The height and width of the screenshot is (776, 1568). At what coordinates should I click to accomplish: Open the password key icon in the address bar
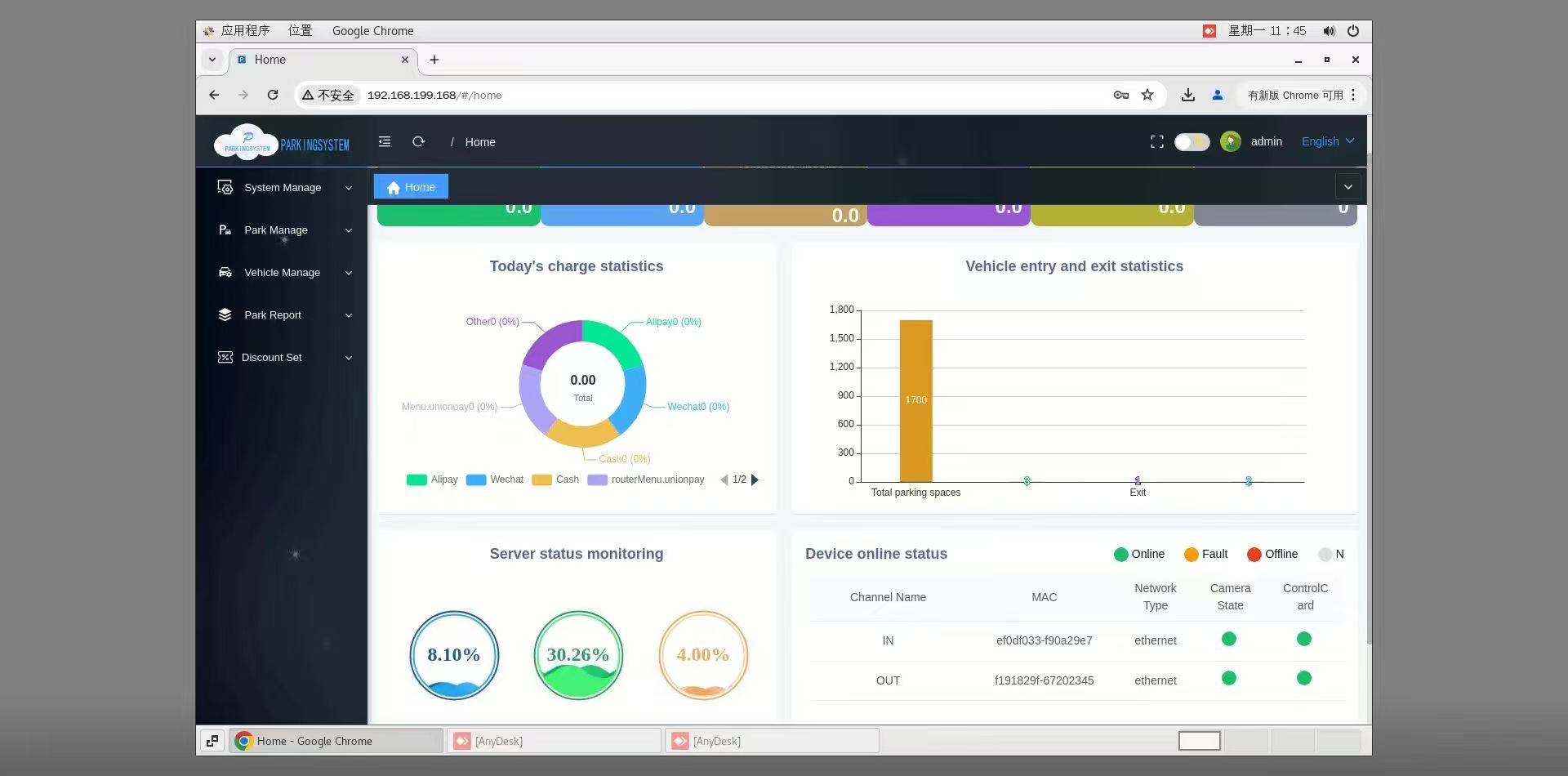[1121, 95]
